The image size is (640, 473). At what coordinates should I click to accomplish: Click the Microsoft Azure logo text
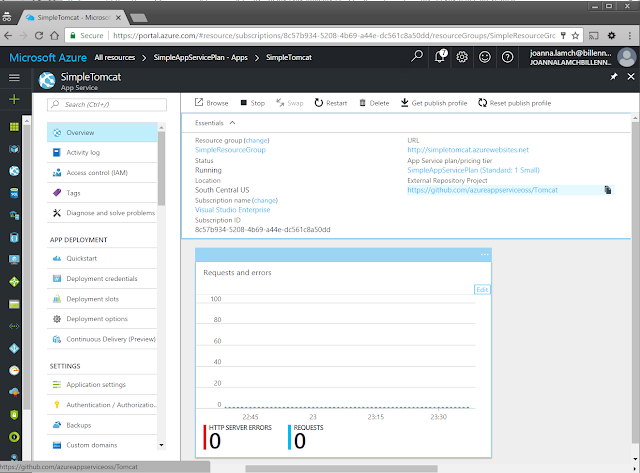(48, 58)
